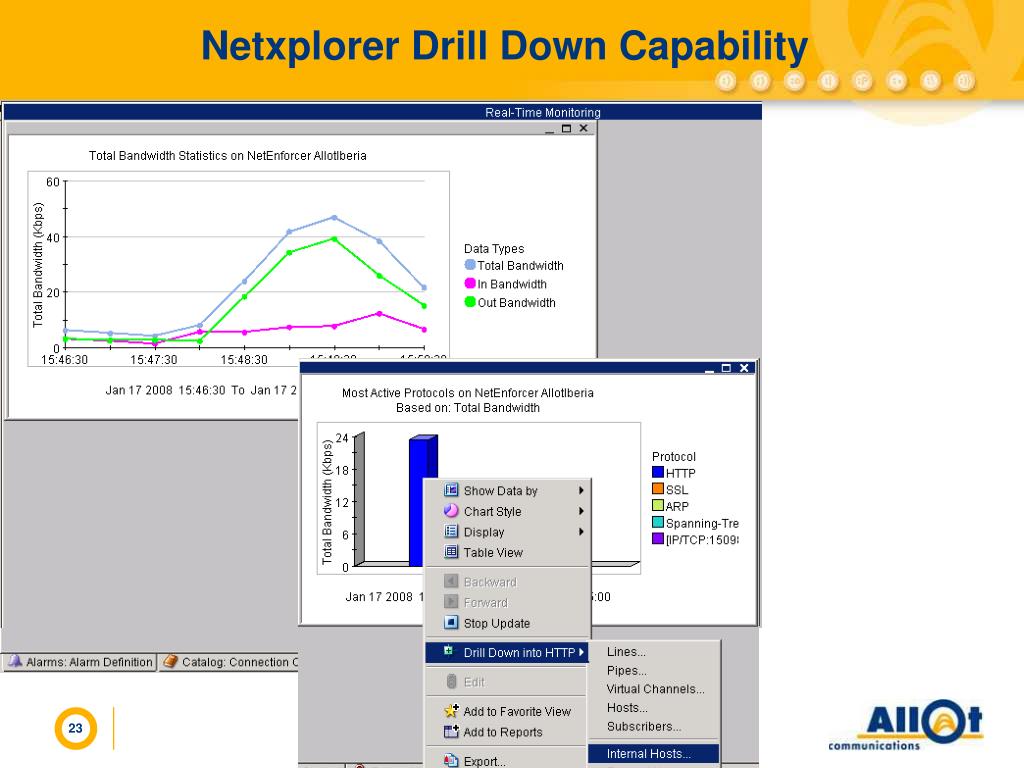
Task: Click the Show Data by menu icon
Action: 451,490
